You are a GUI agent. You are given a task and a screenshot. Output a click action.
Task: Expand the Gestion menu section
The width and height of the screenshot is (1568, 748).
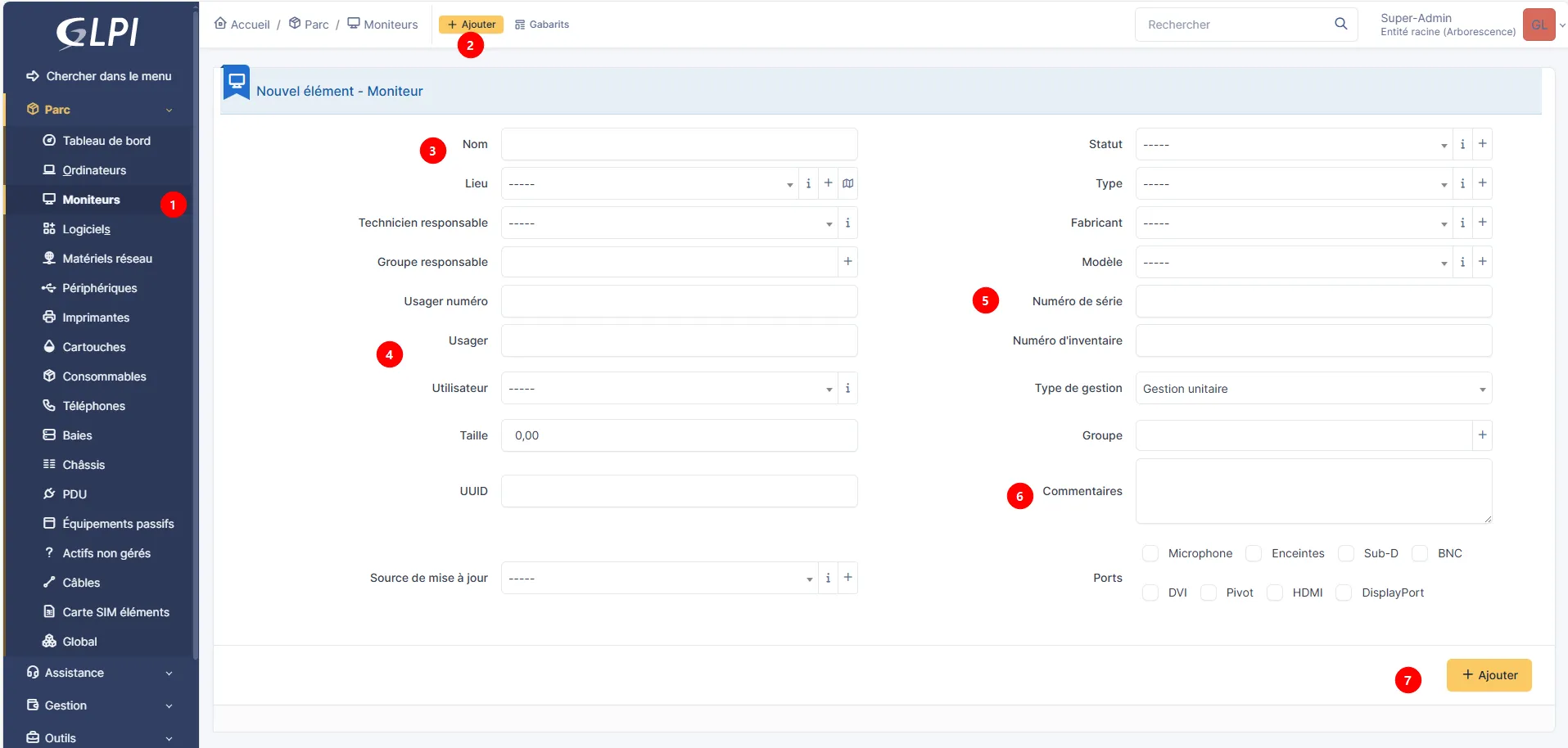click(99, 705)
